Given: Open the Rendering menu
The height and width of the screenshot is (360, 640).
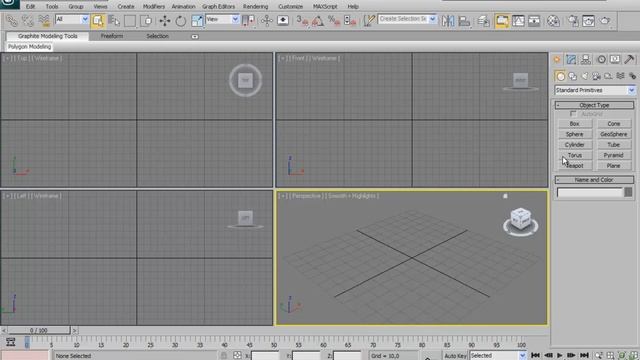Looking at the screenshot, I should click(x=256, y=7).
